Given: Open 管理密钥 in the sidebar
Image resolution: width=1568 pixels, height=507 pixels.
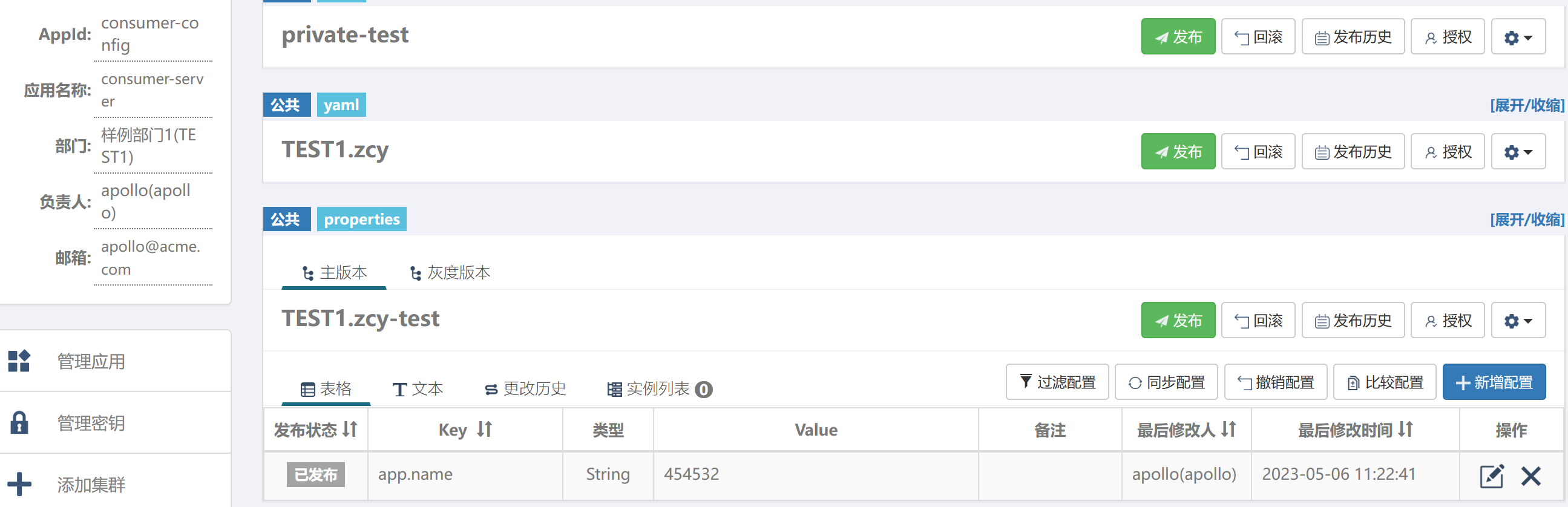Looking at the screenshot, I should point(90,423).
